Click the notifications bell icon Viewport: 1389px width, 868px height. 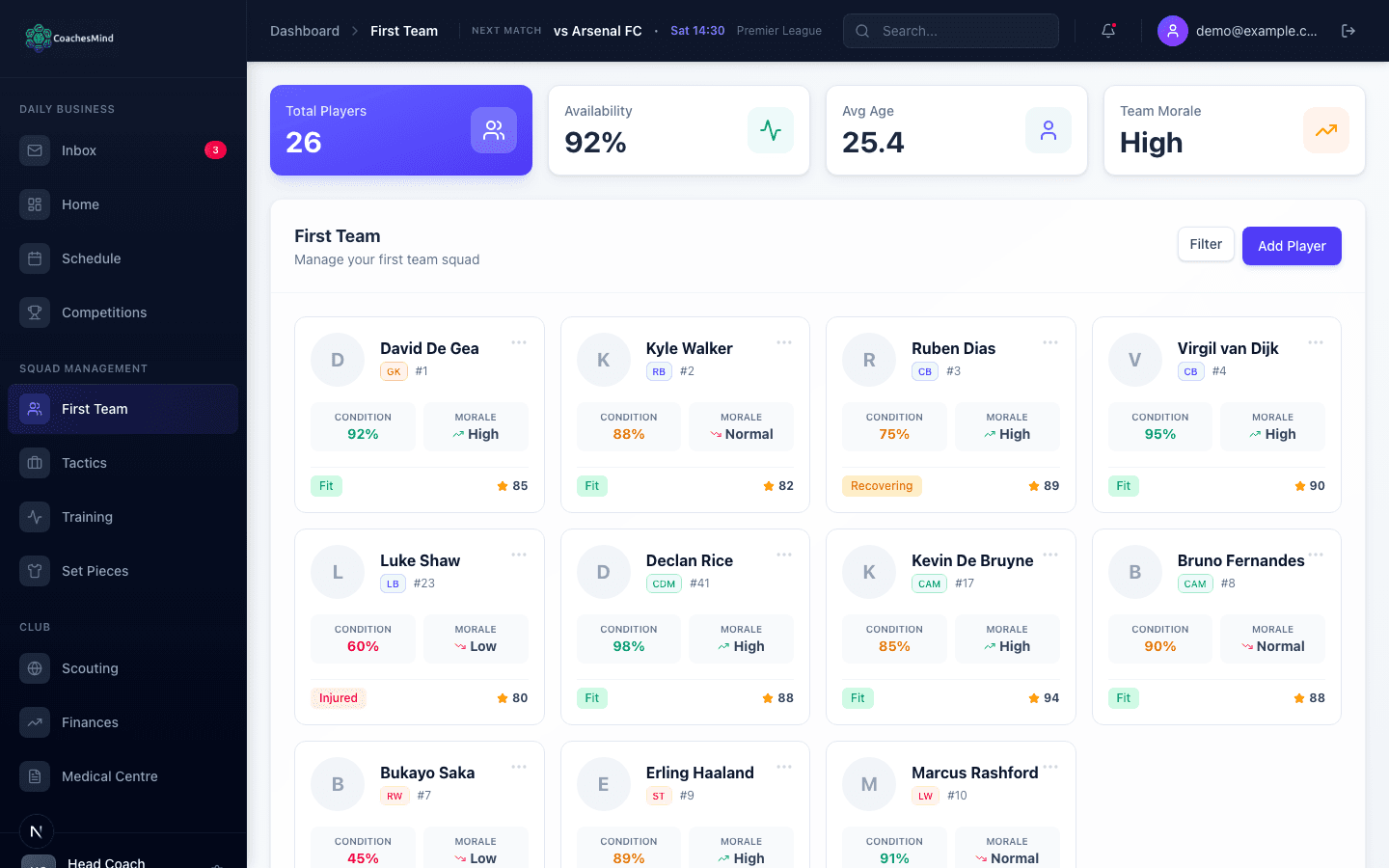pyautogui.click(x=1108, y=31)
